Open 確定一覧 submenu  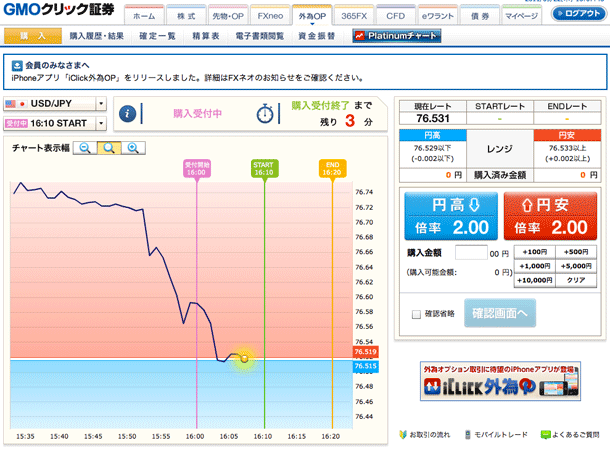click(158, 36)
